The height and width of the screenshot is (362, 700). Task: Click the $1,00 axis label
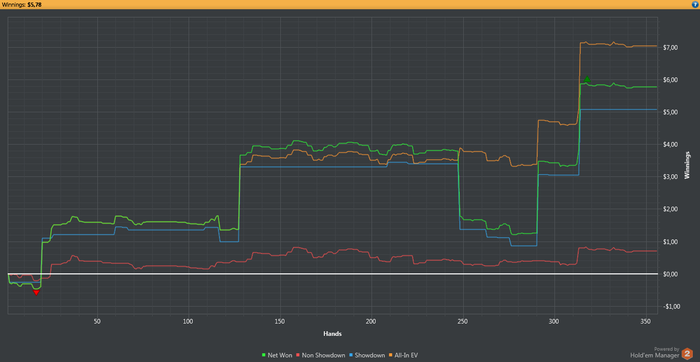[672, 242]
